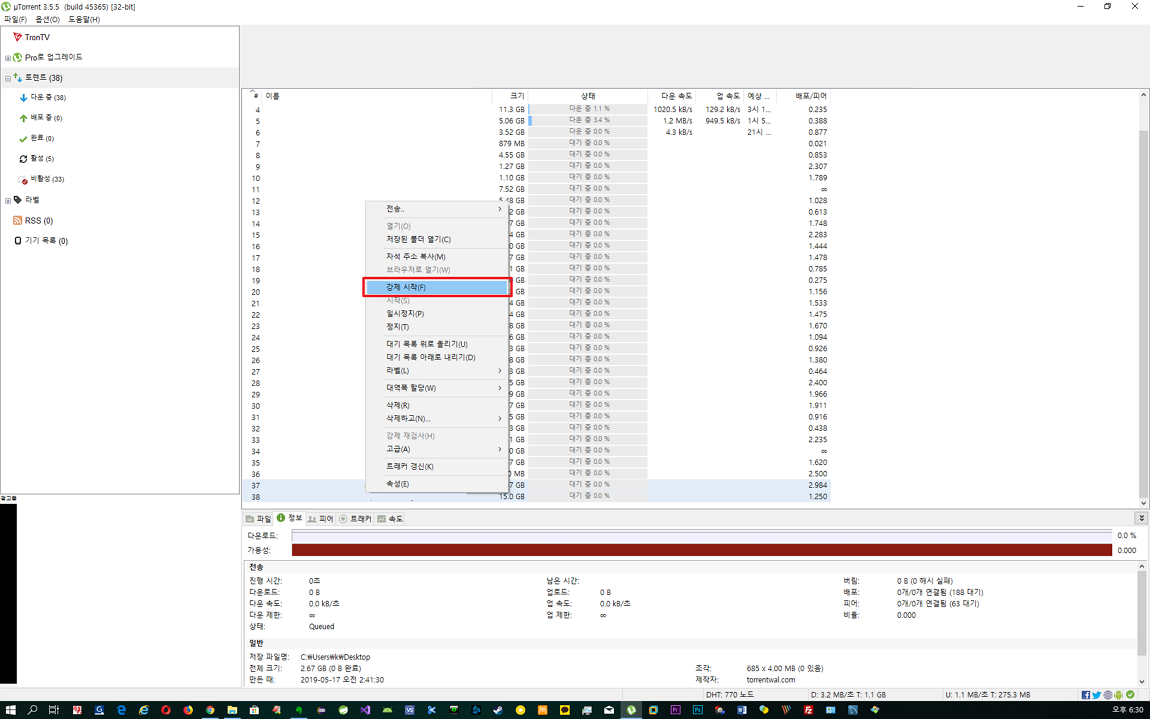Switch to the 파일 tab

click(x=258, y=519)
